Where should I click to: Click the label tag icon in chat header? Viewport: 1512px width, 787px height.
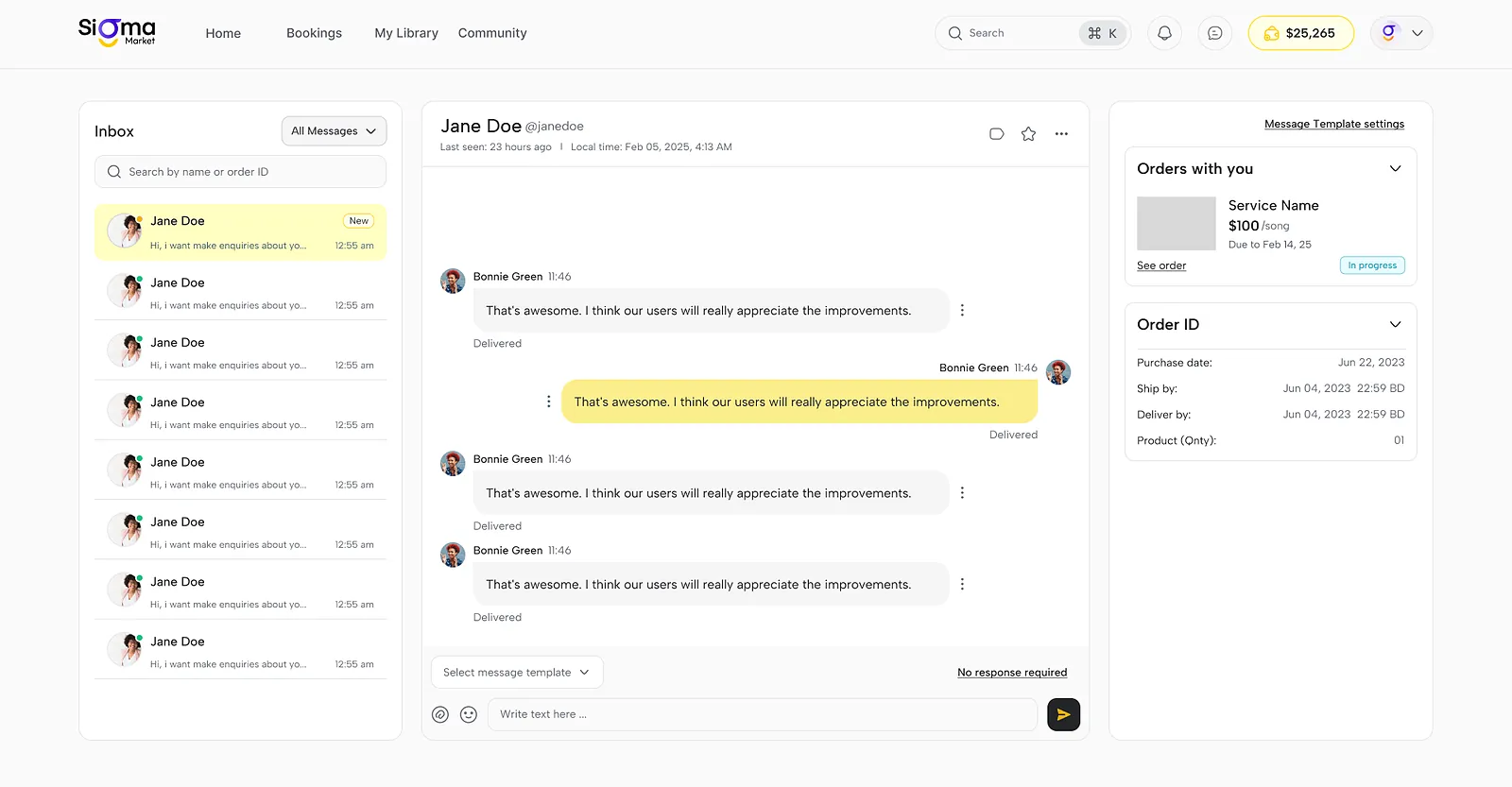click(x=996, y=134)
